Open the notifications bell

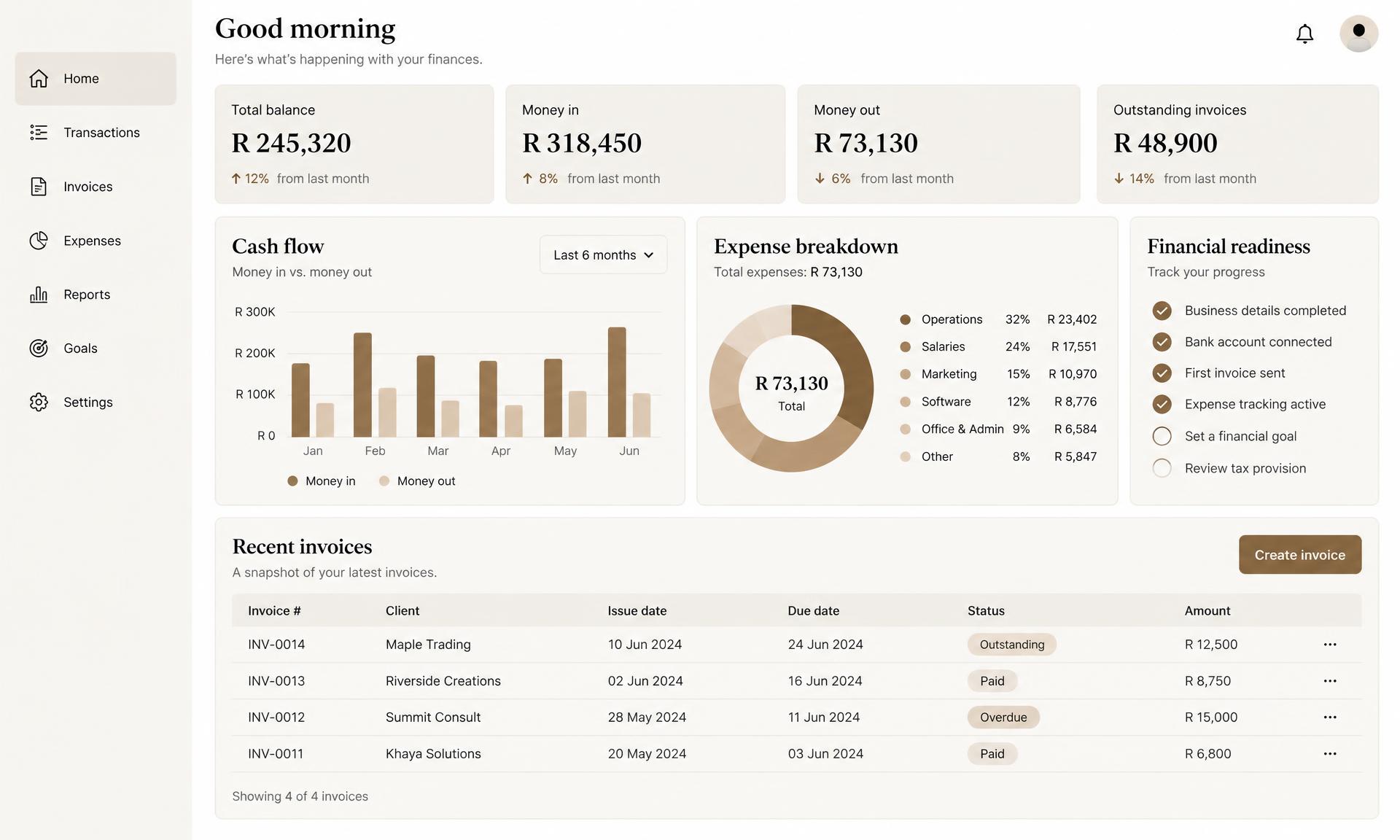pyautogui.click(x=1304, y=34)
